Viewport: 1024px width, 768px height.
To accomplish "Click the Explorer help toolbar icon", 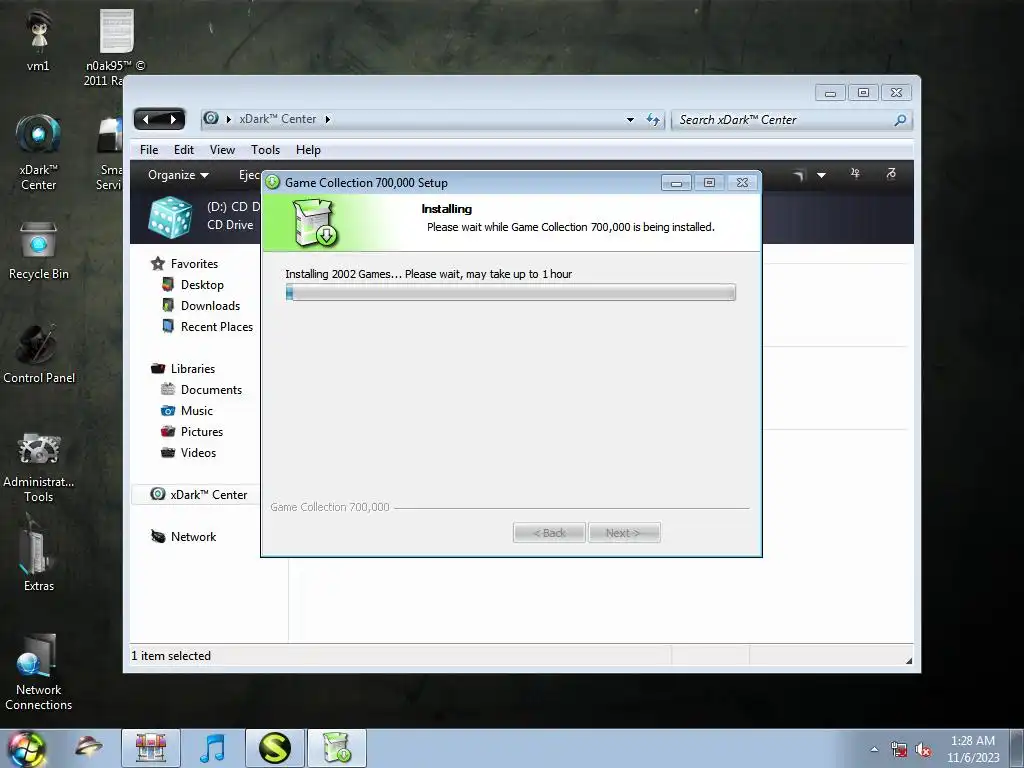I will coord(891,174).
